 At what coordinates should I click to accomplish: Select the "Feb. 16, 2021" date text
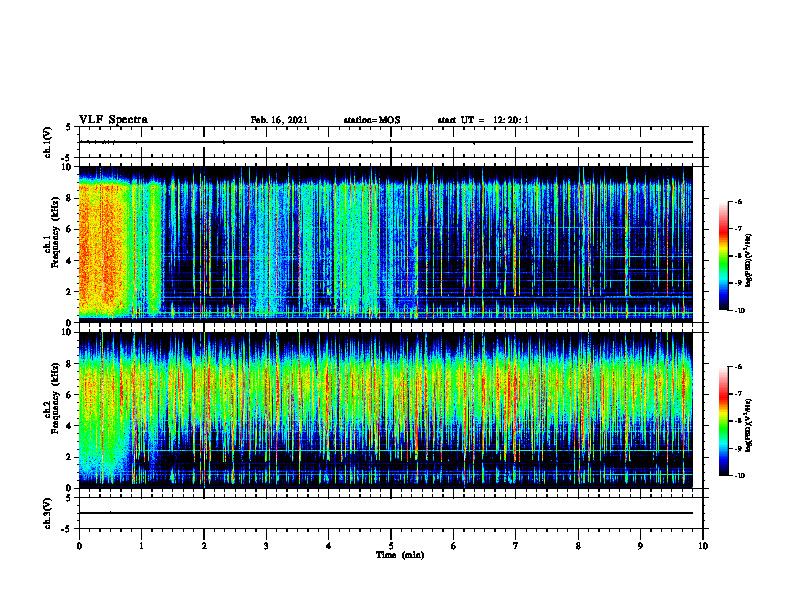pos(279,120)
